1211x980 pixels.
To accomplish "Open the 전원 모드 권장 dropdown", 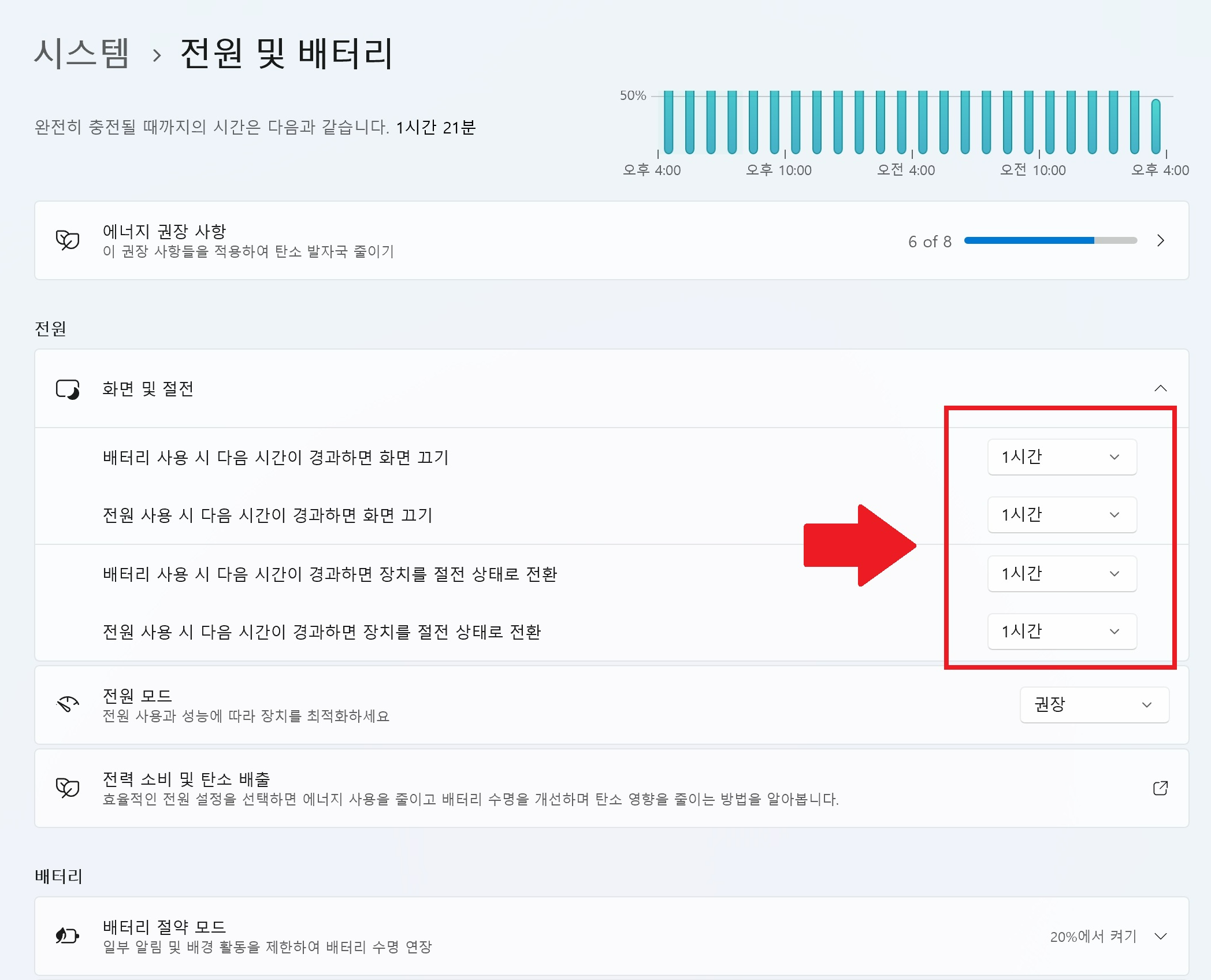I will point(1094,705).
